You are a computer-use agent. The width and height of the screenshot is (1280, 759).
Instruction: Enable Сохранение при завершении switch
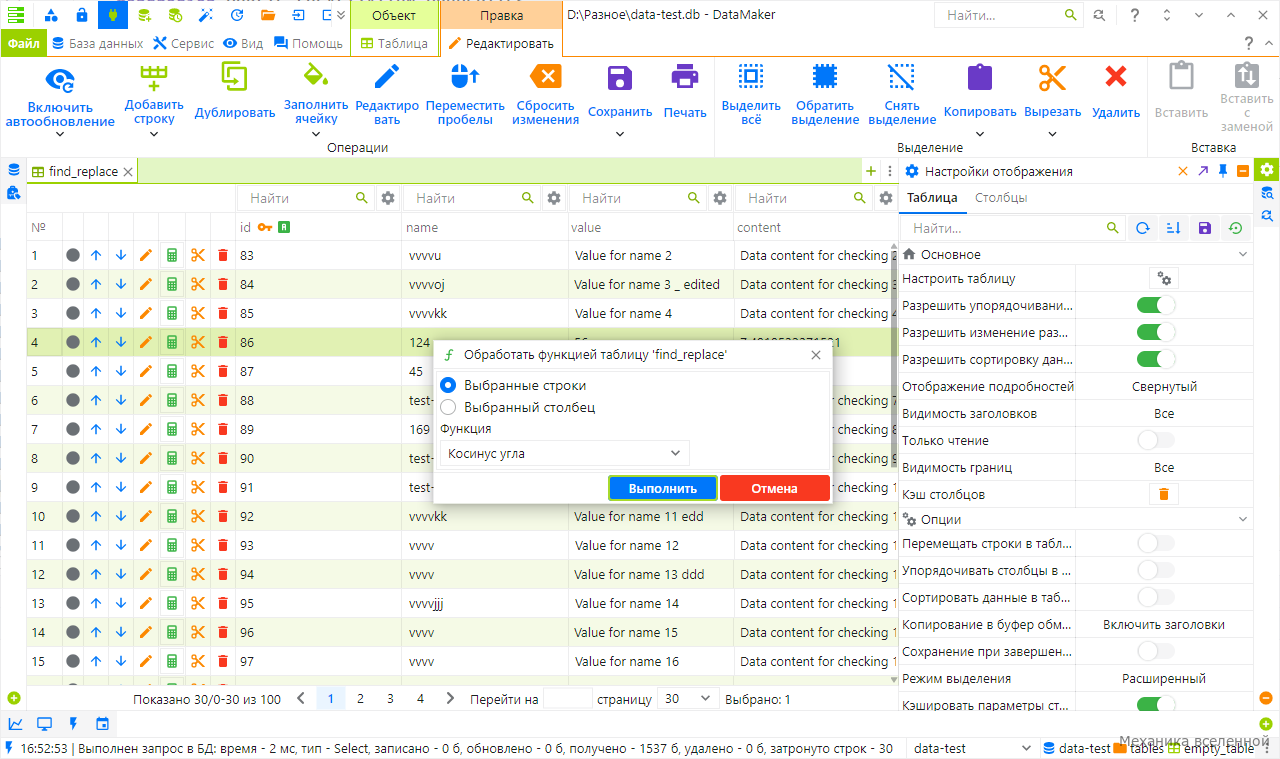click(1156, 651)
